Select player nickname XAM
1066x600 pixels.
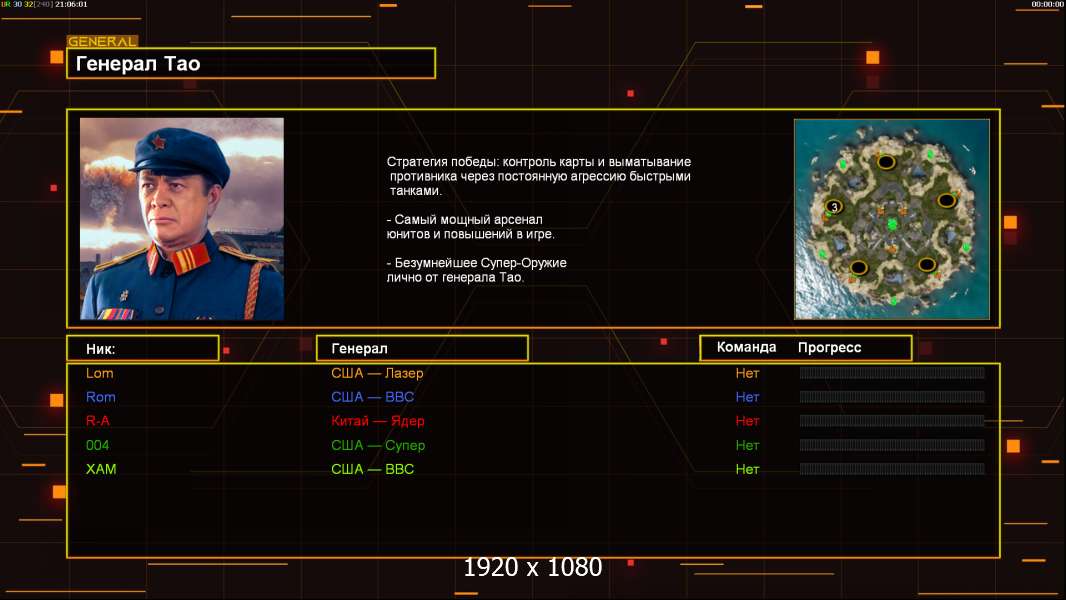101,469
